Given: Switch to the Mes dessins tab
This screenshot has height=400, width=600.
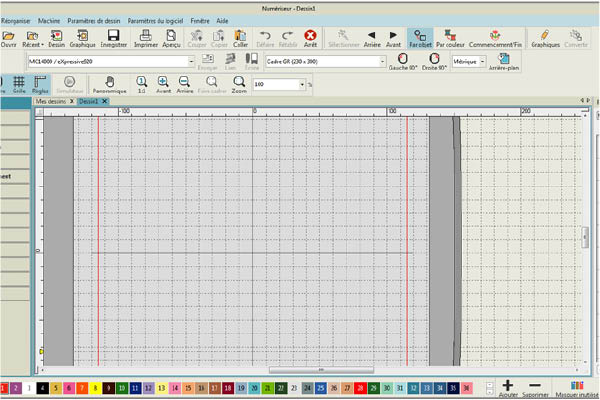Looking at the screenshot, I should point(54,101).
